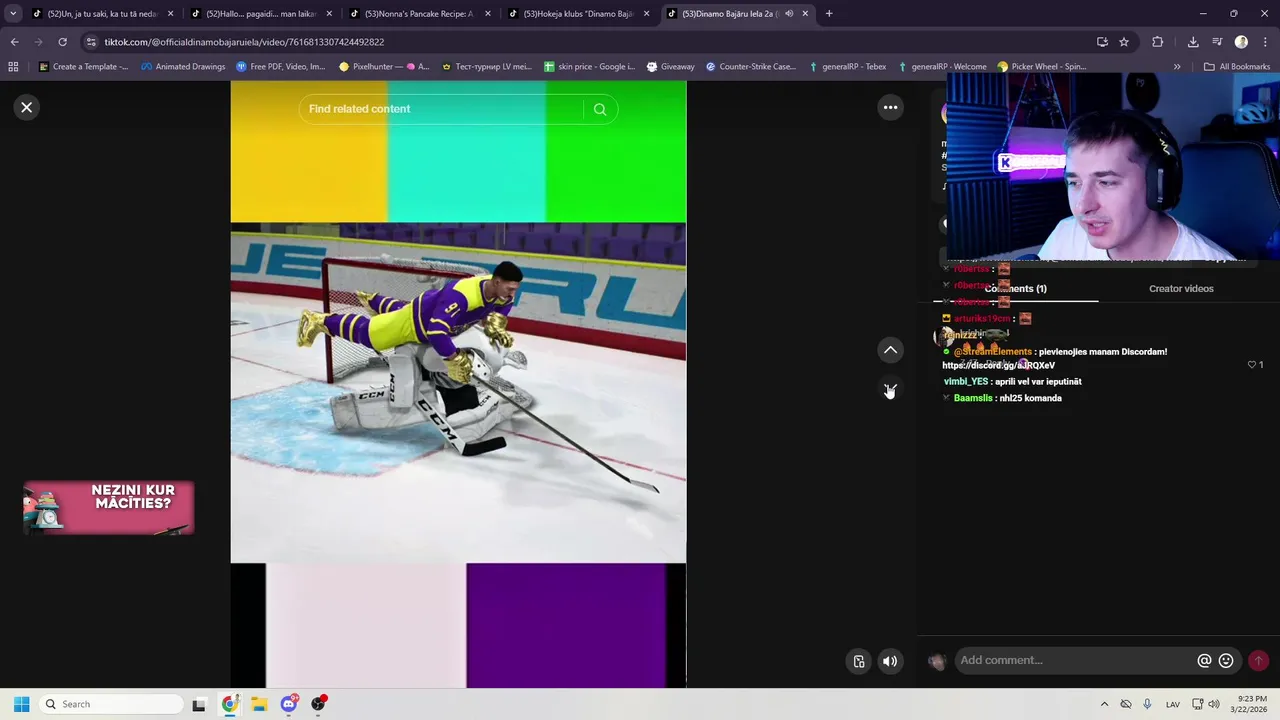Screen dimensions: 1280x720
Task: Switch to Nonna's Pancake Recipe tab
Action: tap(418, 14)
